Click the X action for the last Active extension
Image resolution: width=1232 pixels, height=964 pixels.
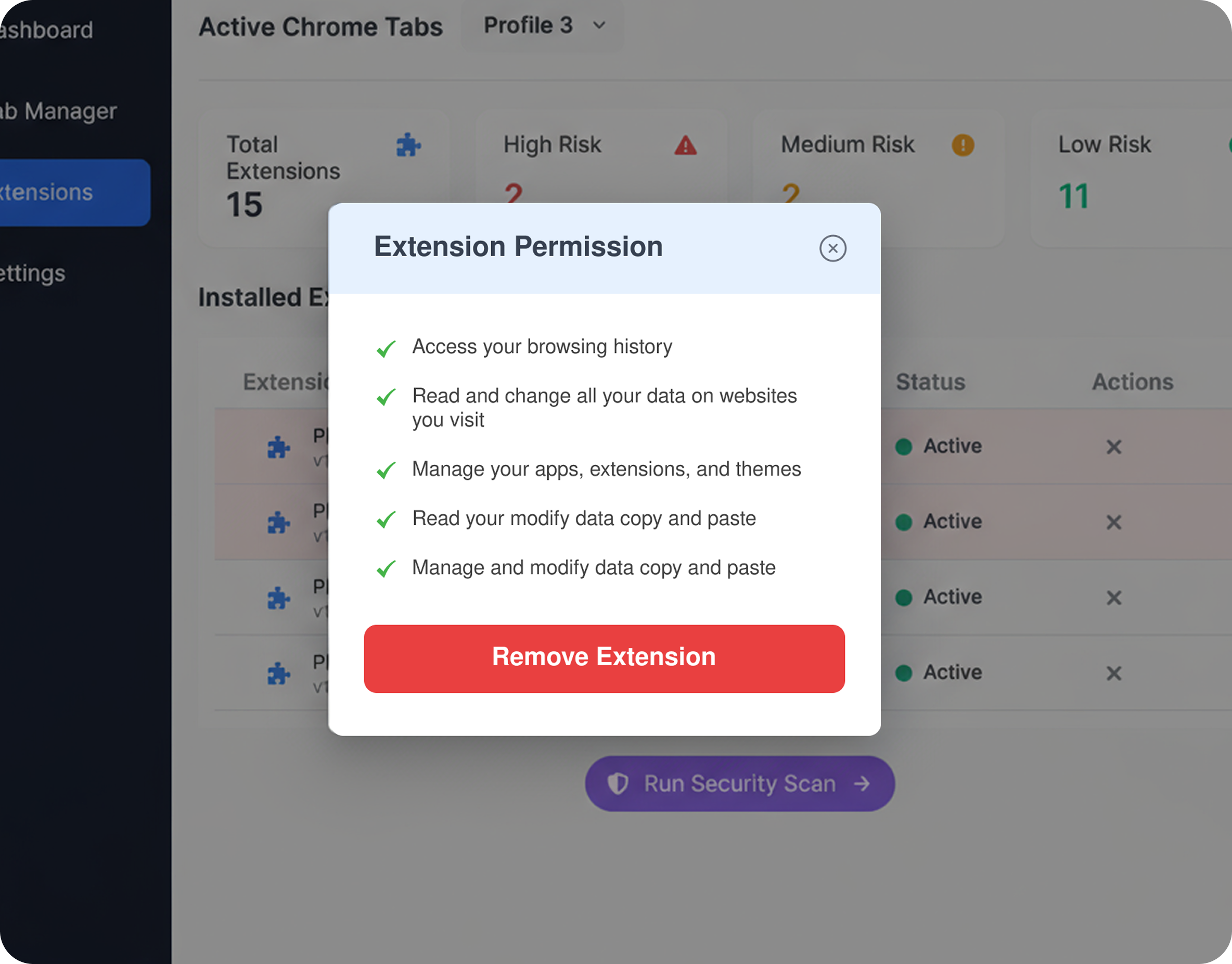click(1114, 674)
